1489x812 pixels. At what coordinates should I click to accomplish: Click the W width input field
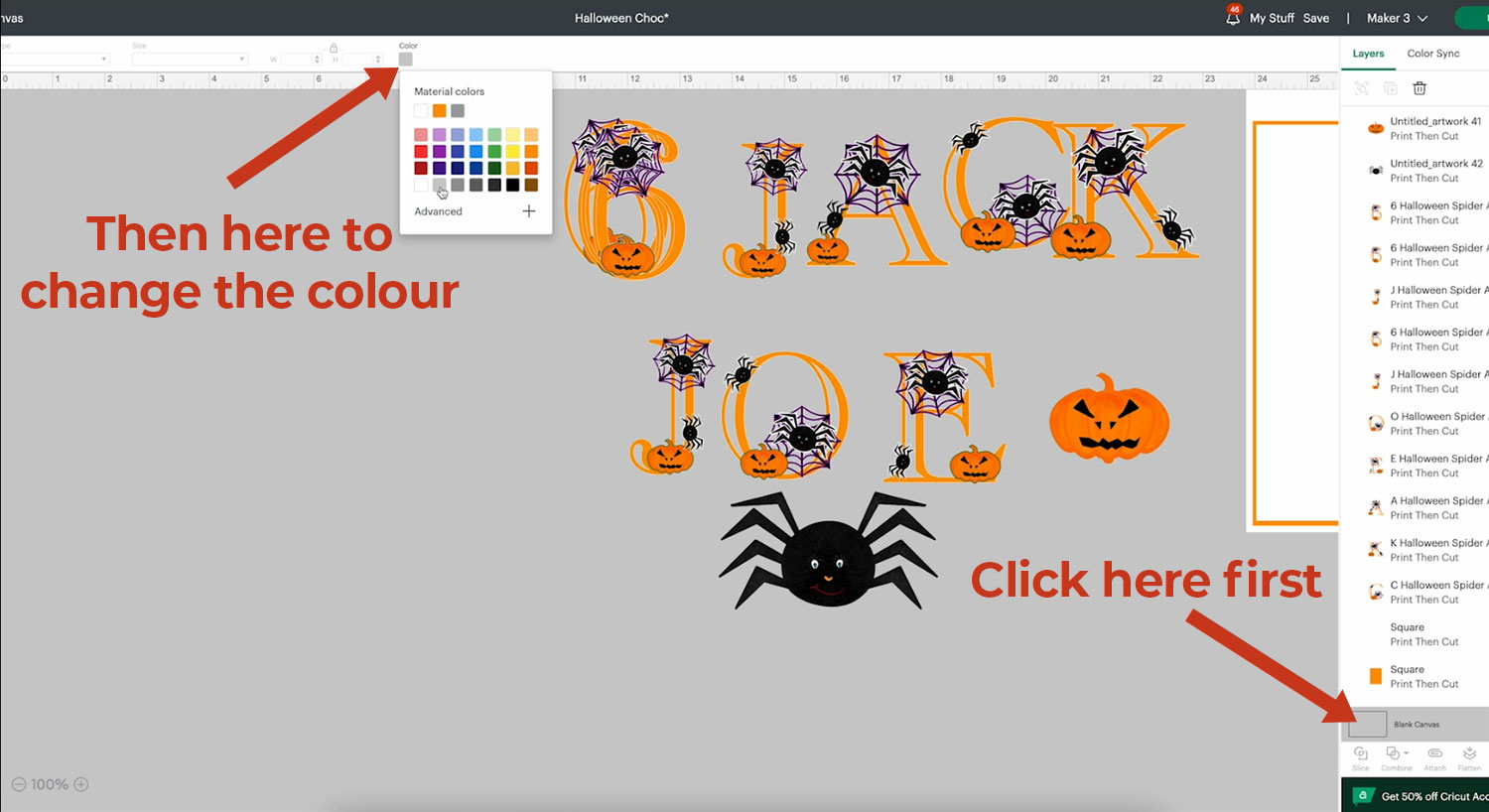298,60
